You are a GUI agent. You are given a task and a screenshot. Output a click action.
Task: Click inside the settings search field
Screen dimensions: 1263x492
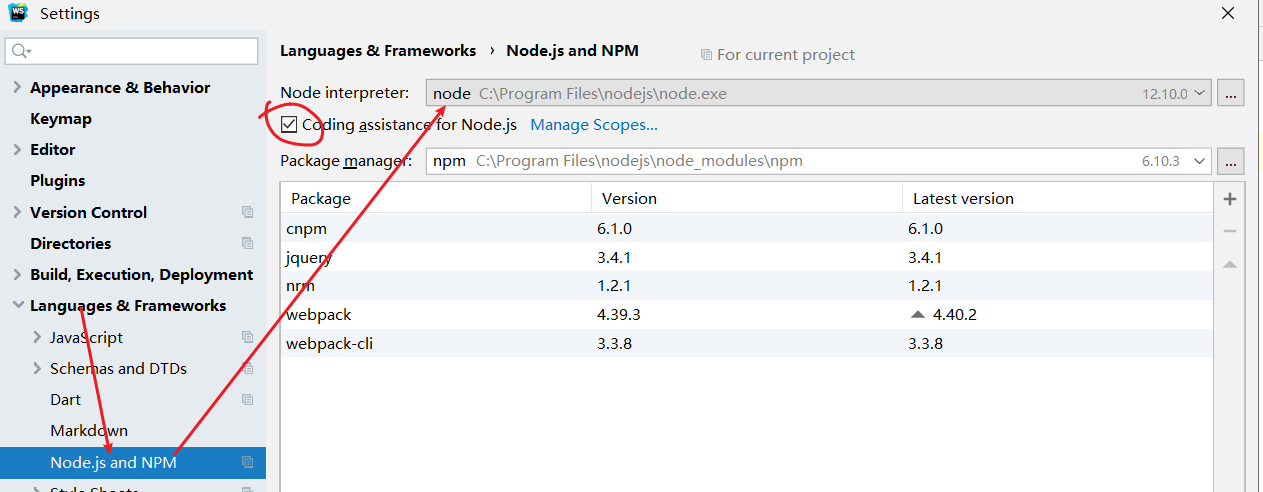(132, 51)
